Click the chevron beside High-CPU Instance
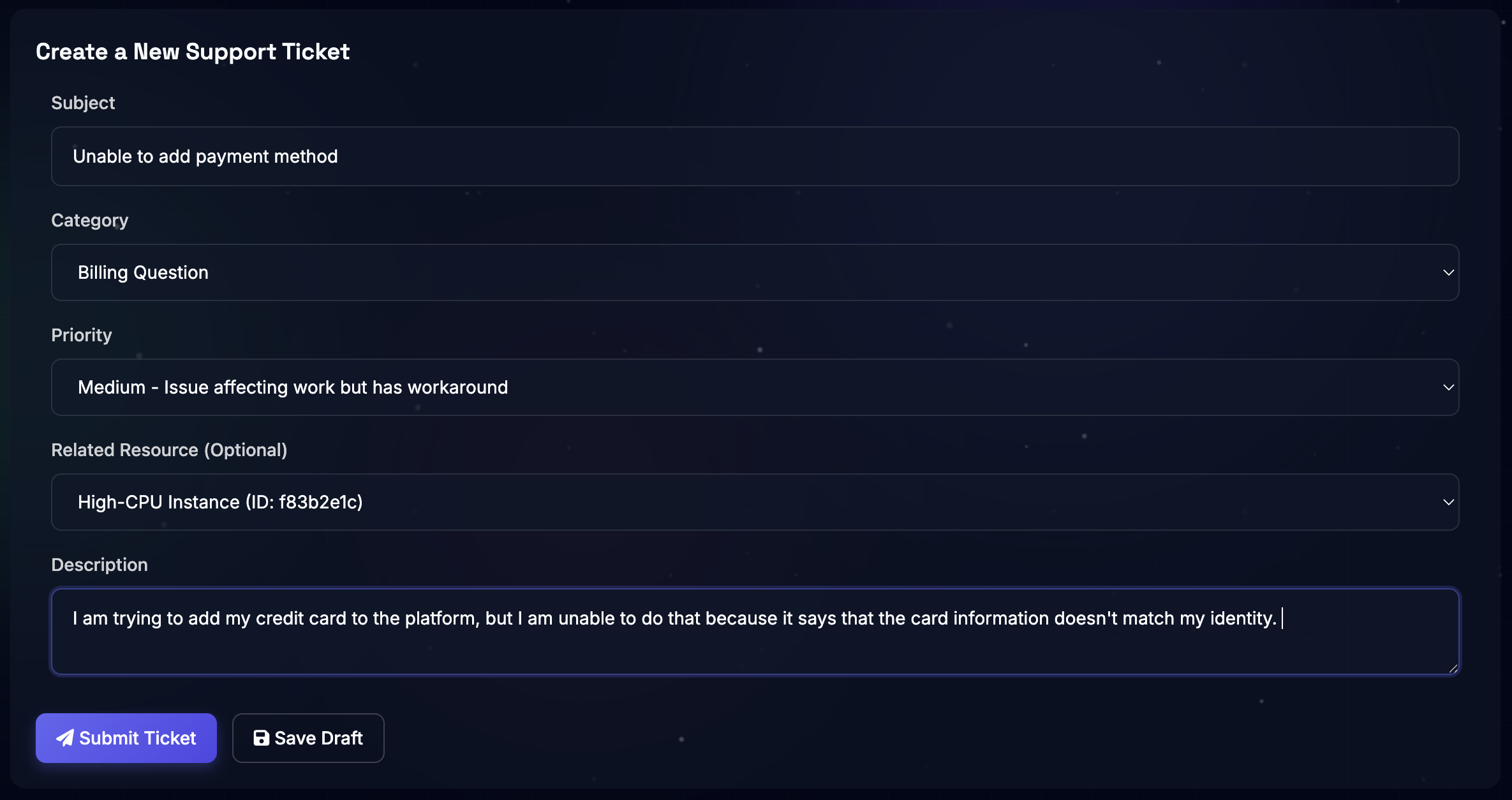The image size is (1512, 800). 1448,502
